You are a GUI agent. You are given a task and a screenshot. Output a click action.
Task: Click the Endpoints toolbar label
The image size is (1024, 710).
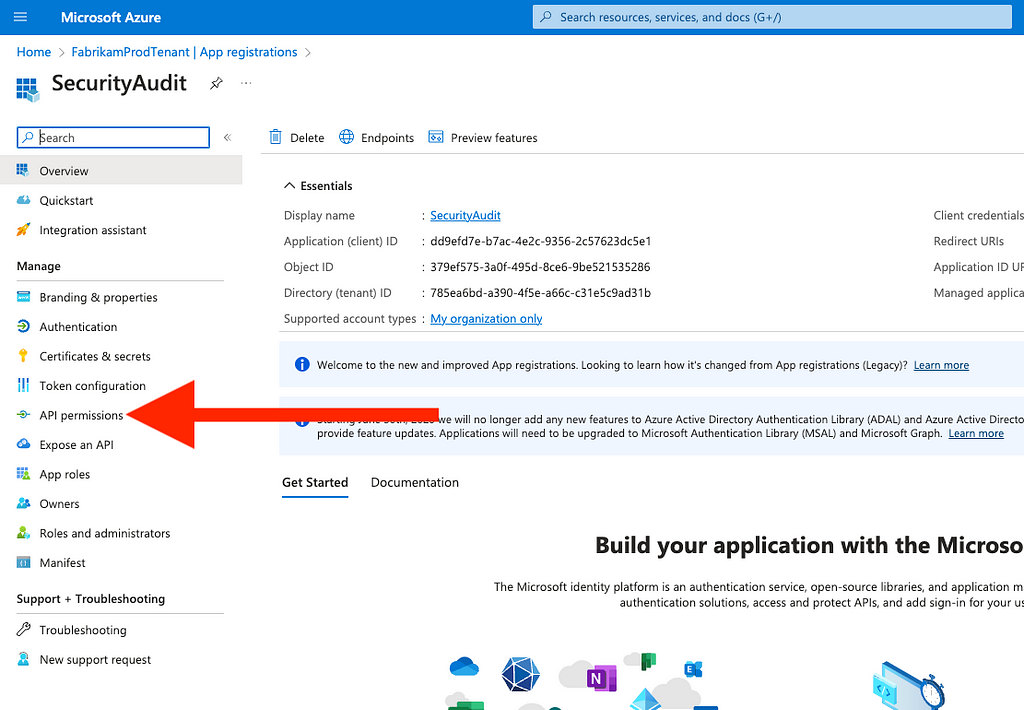[387, 138]
